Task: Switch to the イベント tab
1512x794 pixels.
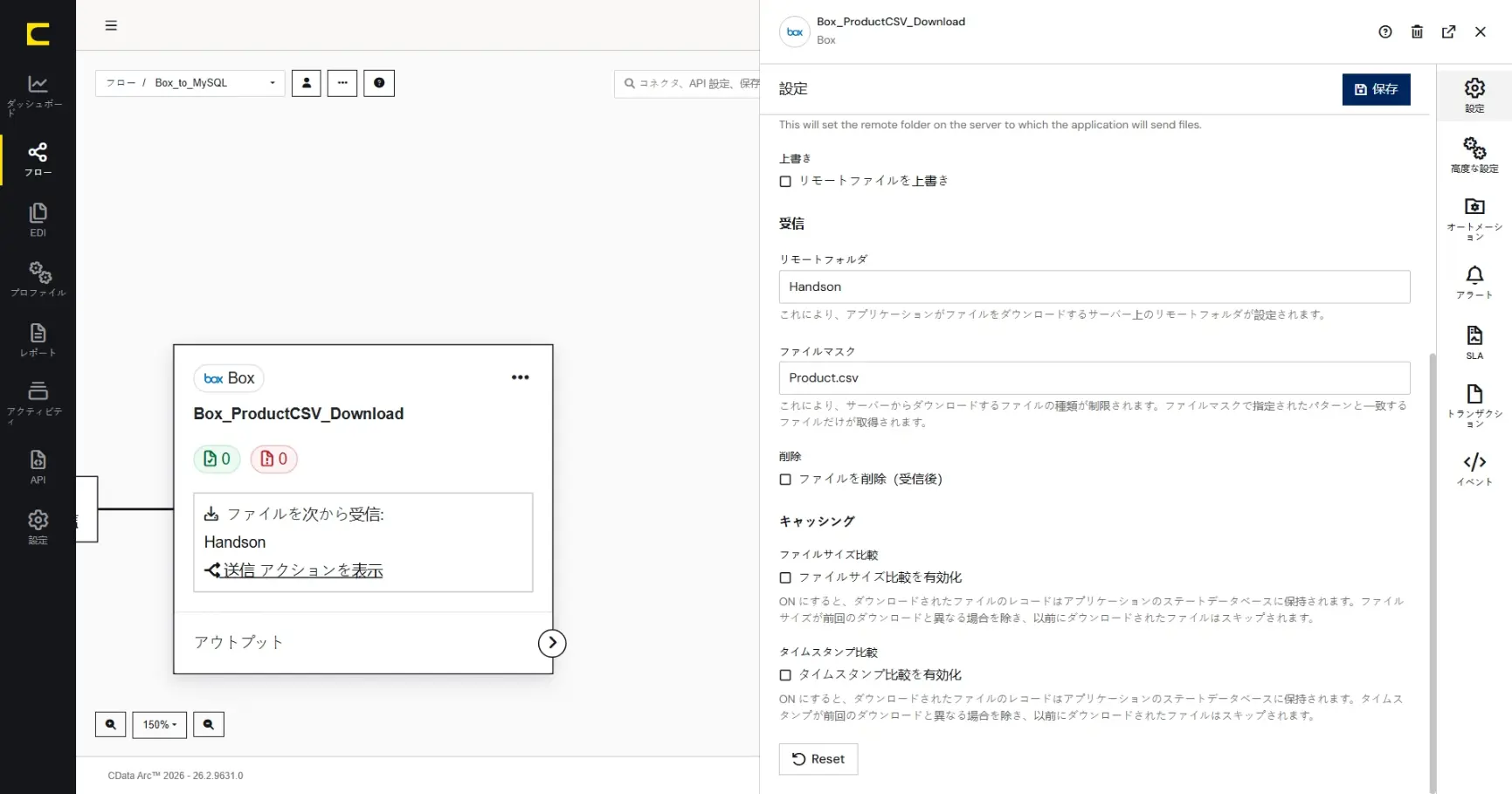Action: coord(1474,468)
